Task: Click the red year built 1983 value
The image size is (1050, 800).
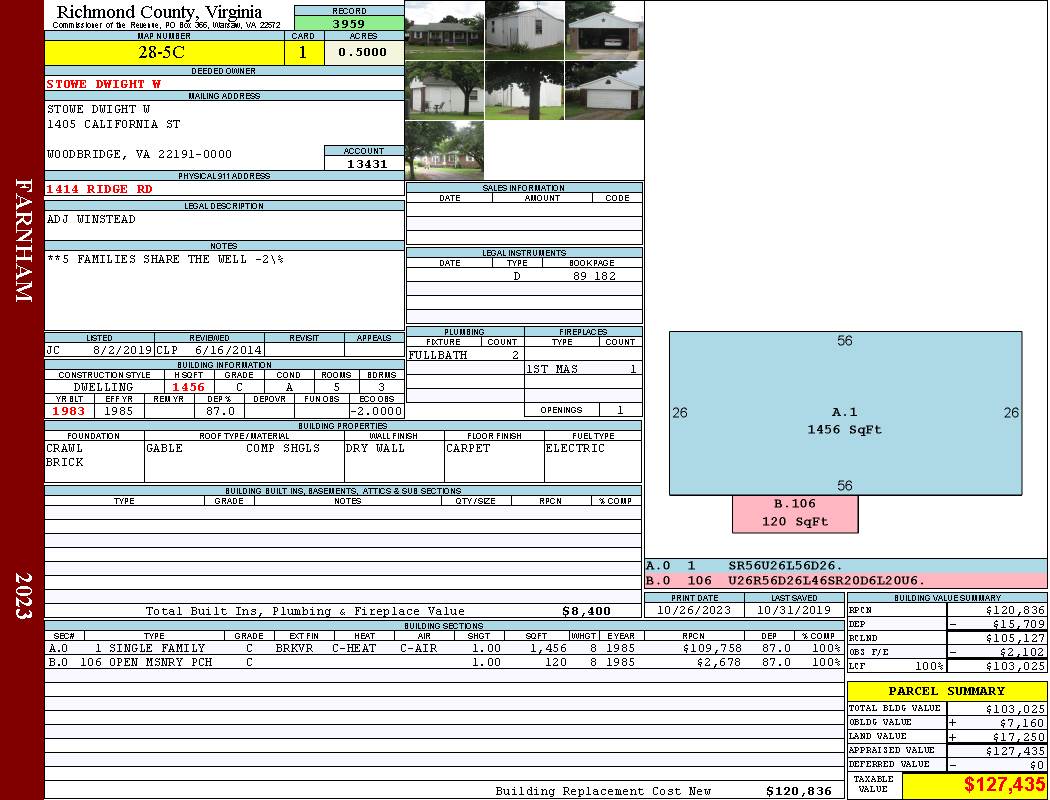Action: coord(69,411)
